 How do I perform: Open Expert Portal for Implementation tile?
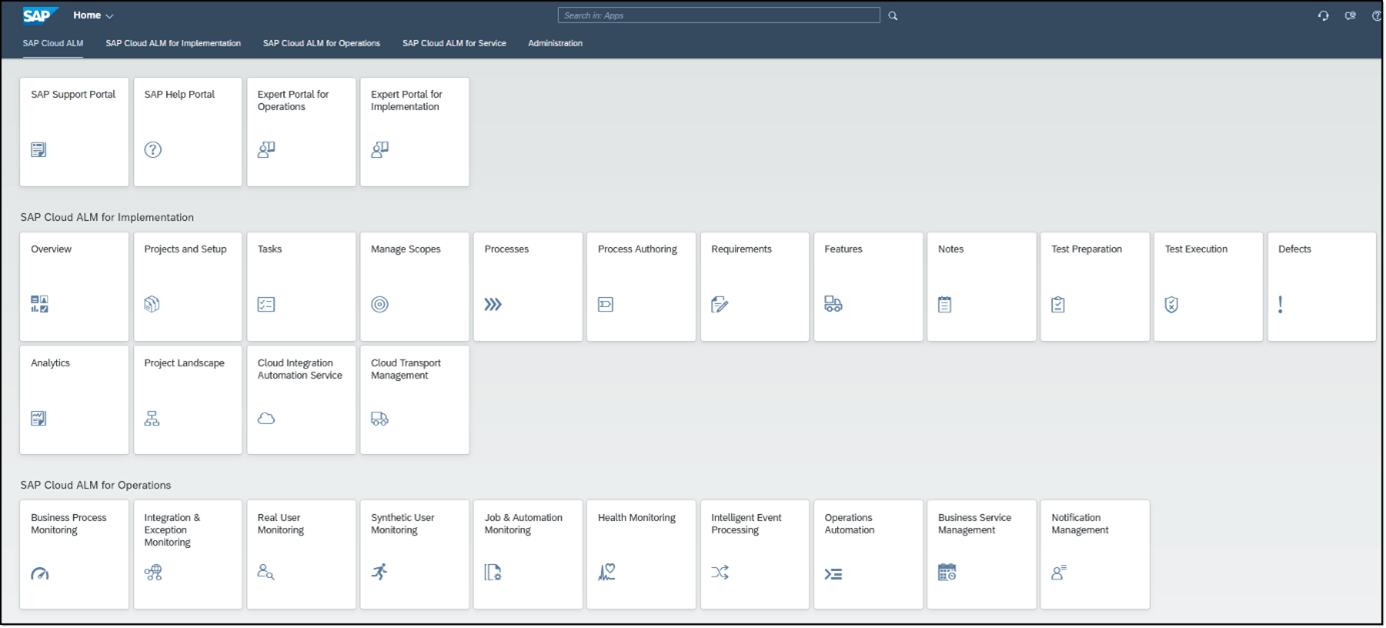coord(414,131)
